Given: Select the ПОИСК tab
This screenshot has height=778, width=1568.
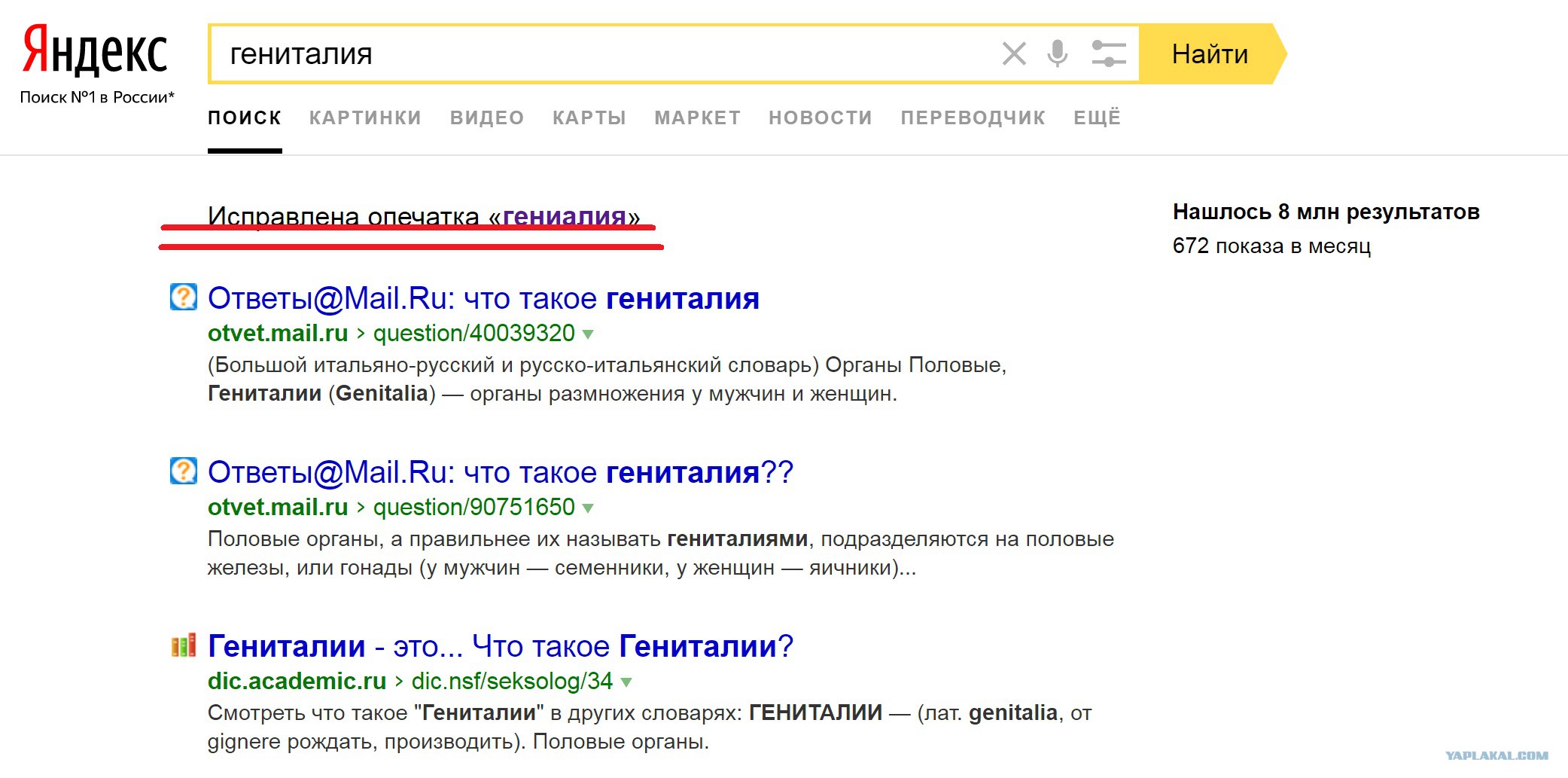Looking at the screenshot, I should pyautogui.click(x=245, y=117).
